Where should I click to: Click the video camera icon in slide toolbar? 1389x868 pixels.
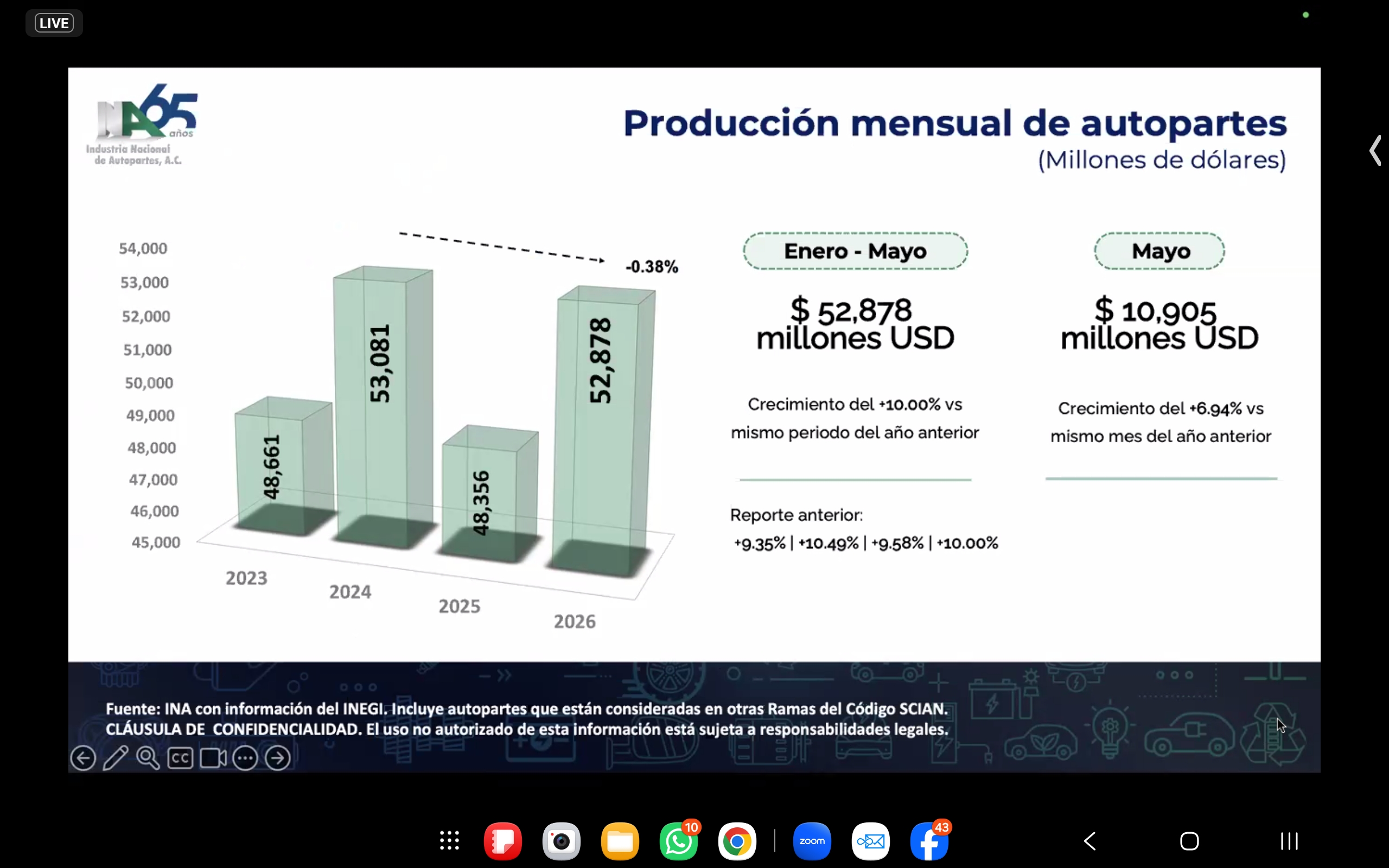(213, 758)
